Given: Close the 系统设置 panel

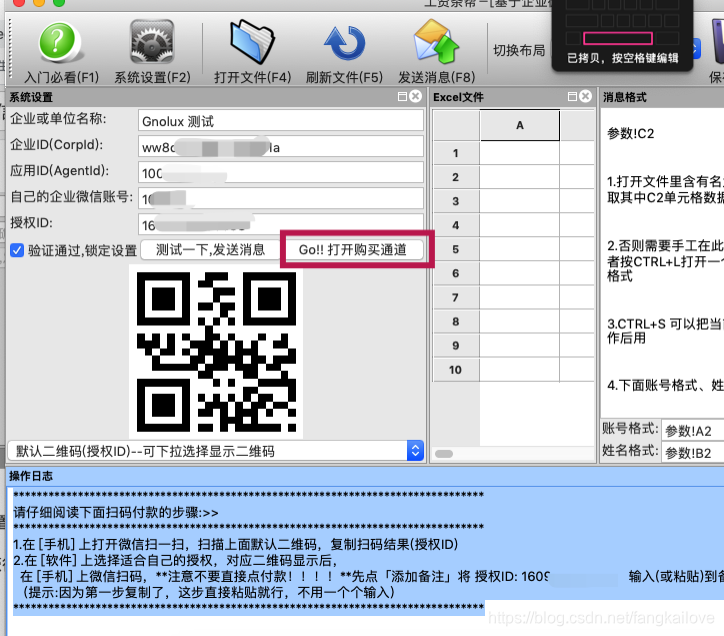Looking at the screenshot, I should click(x=416, y=96).
